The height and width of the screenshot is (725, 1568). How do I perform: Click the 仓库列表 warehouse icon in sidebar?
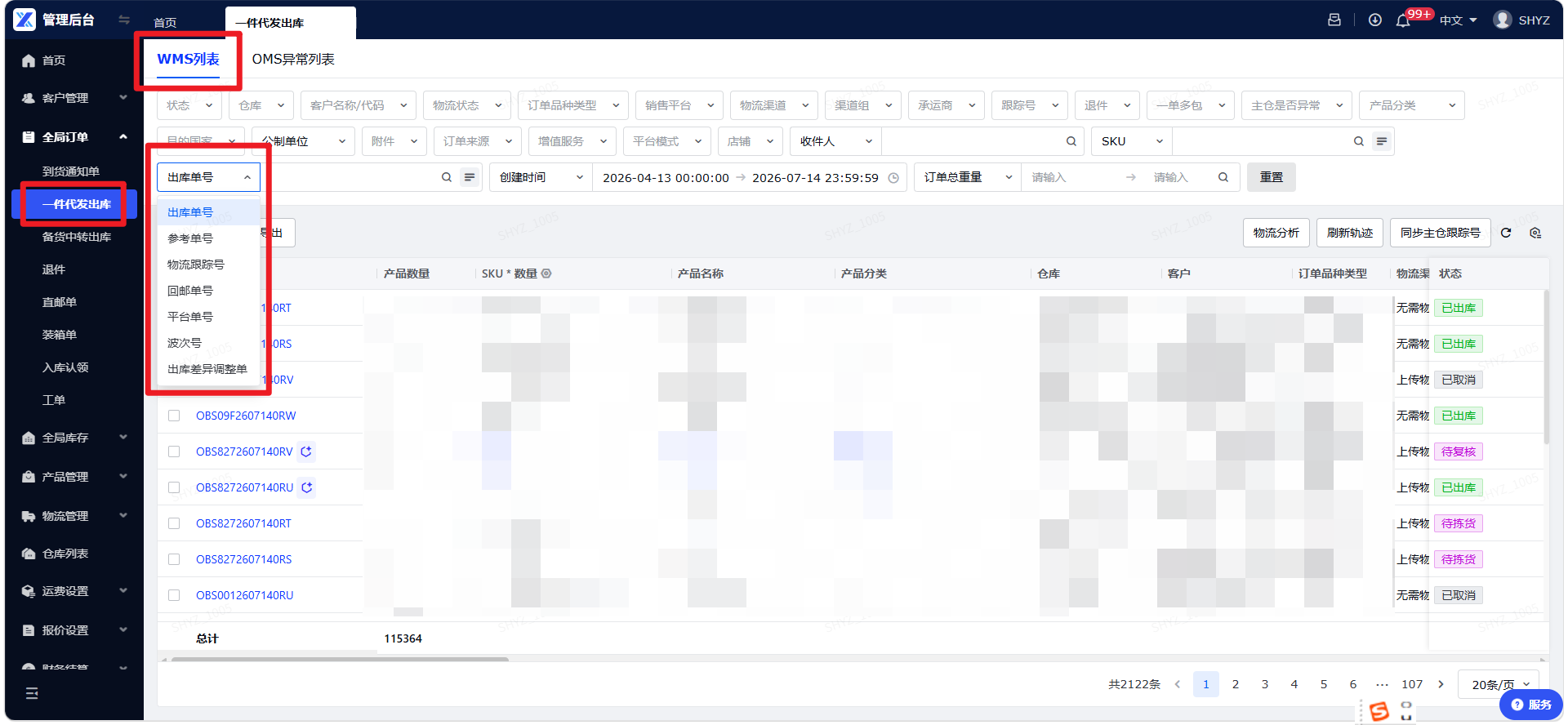29,554
